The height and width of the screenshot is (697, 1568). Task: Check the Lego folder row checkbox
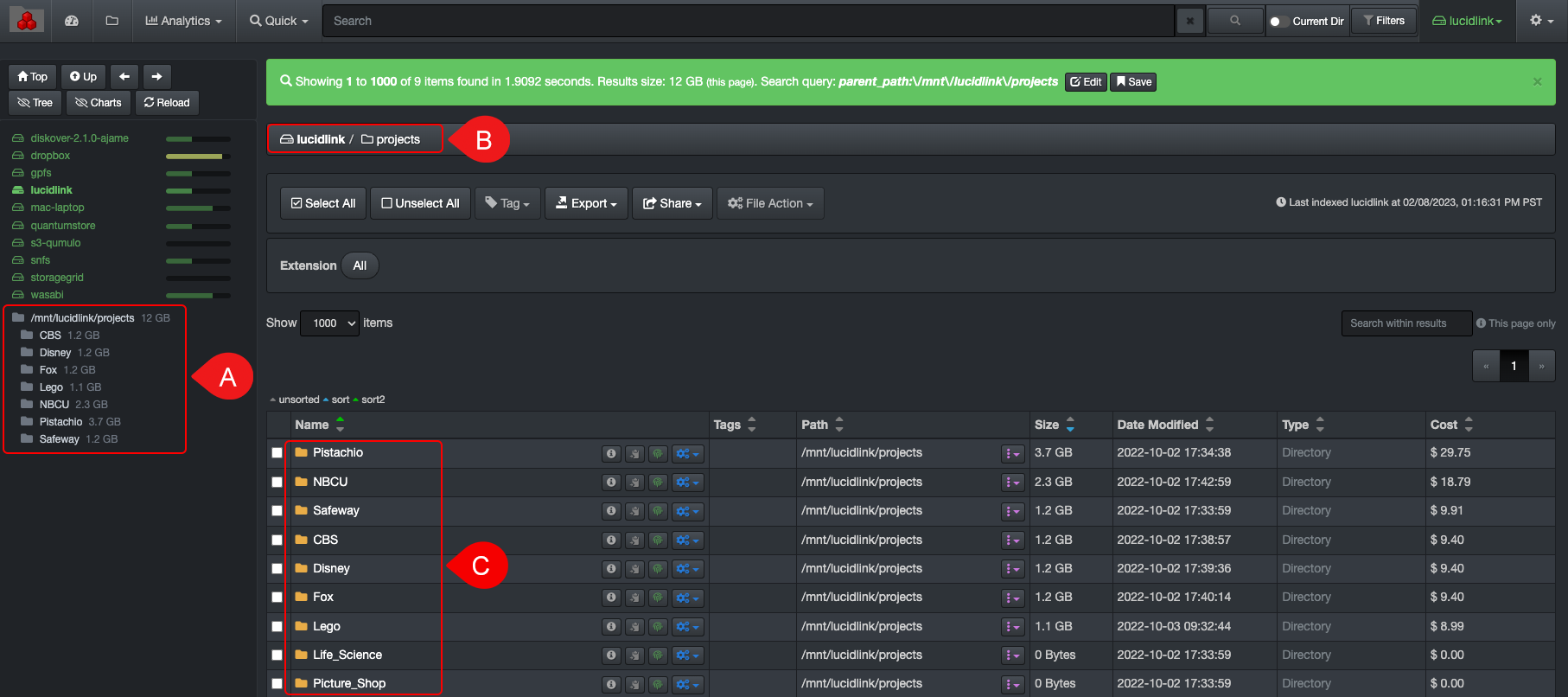pyautogui.click(x=277, y=627)
